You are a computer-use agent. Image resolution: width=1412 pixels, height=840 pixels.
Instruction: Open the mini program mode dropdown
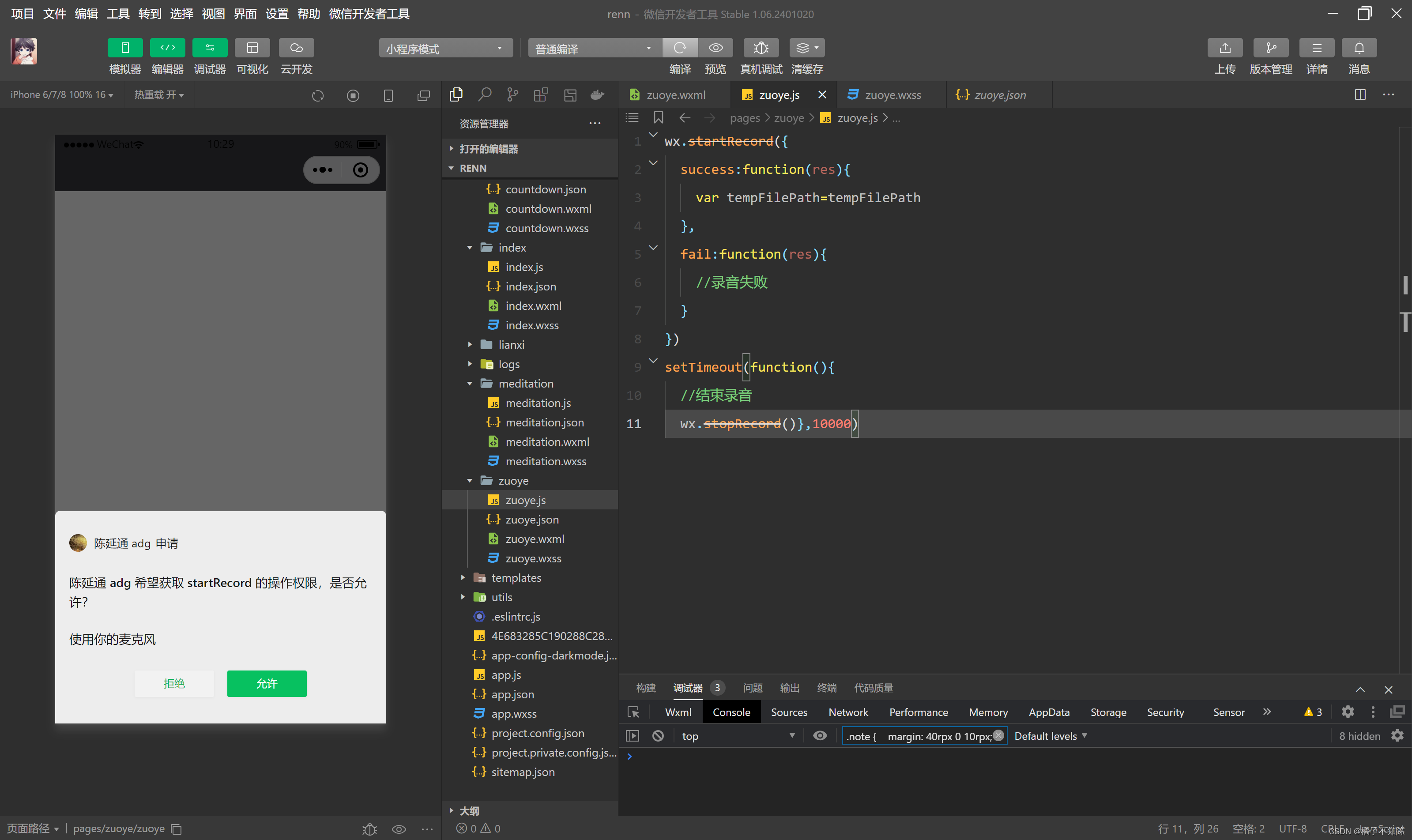pos(445,49)
